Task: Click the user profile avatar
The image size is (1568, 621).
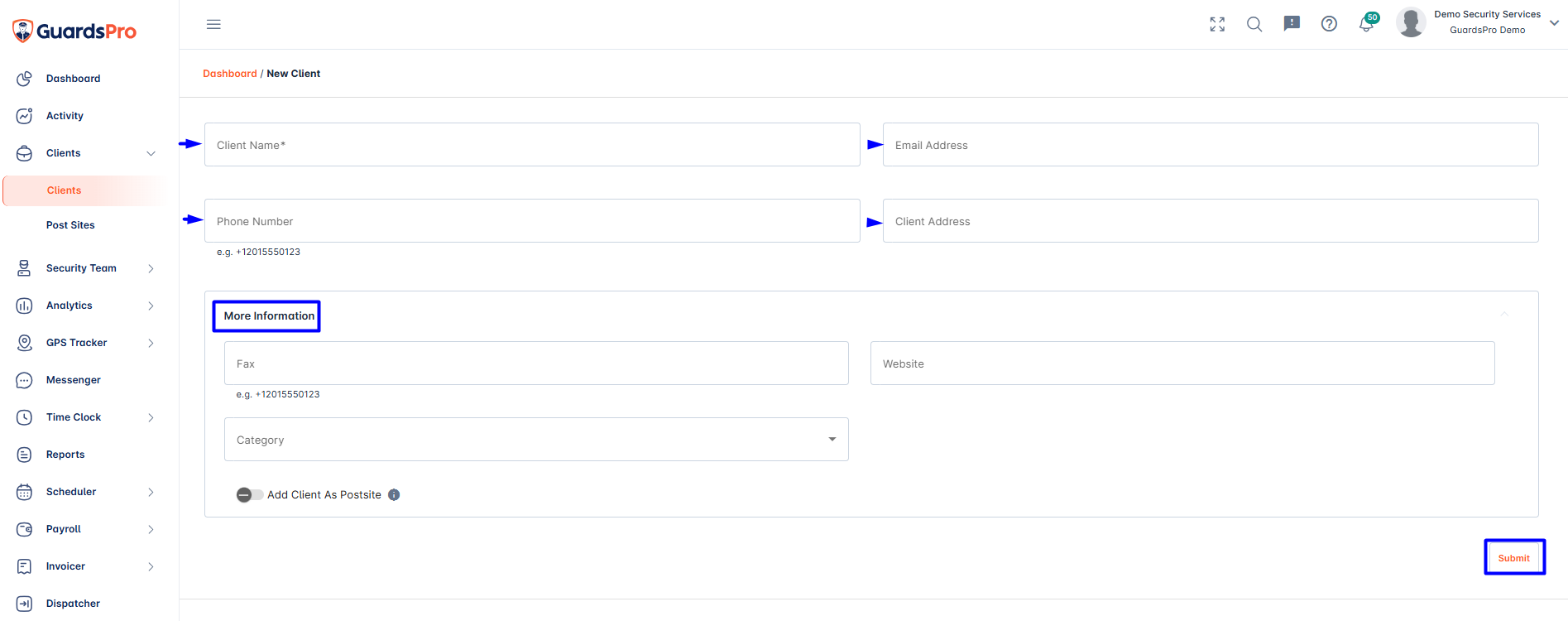Action: 1411,22
